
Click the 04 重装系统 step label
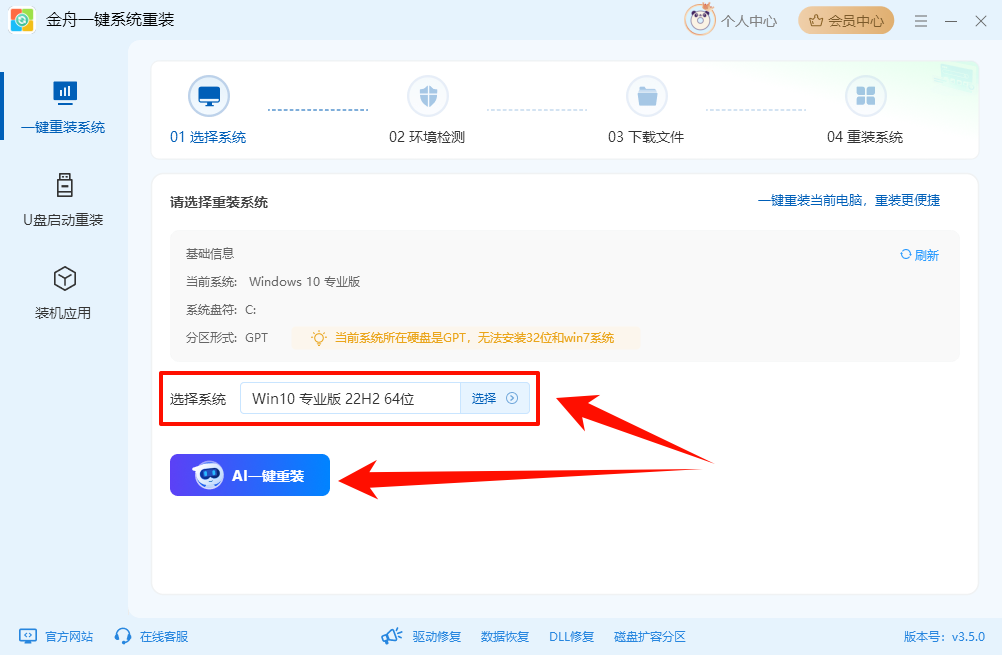click(865, 137)
